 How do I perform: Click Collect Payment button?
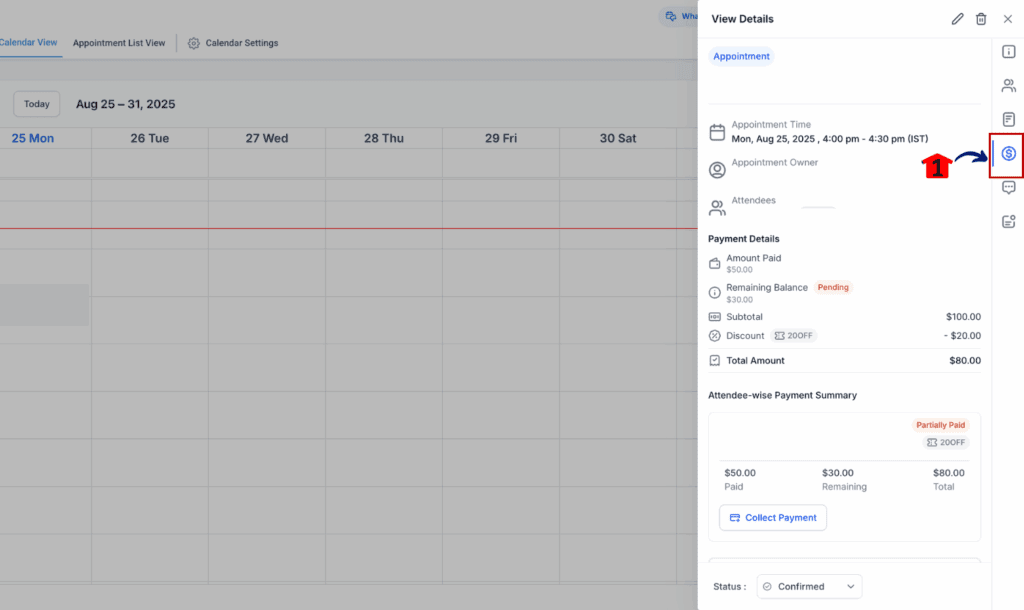coord(773,517)
